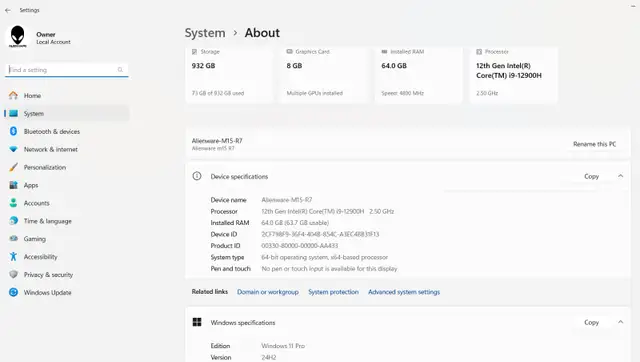This screenshot has height=362, width=640.
Task: Open the Home page via its house icon
Action: pos(13,95)
